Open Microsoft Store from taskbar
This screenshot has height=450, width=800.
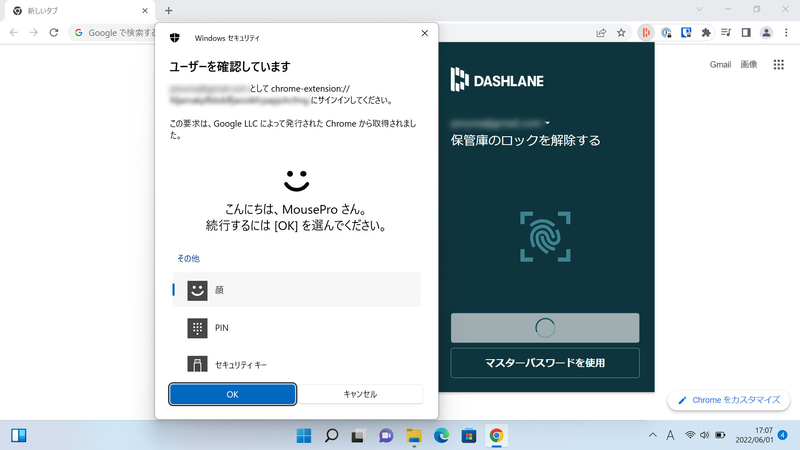pyautogui.click(x=469, y=436)
